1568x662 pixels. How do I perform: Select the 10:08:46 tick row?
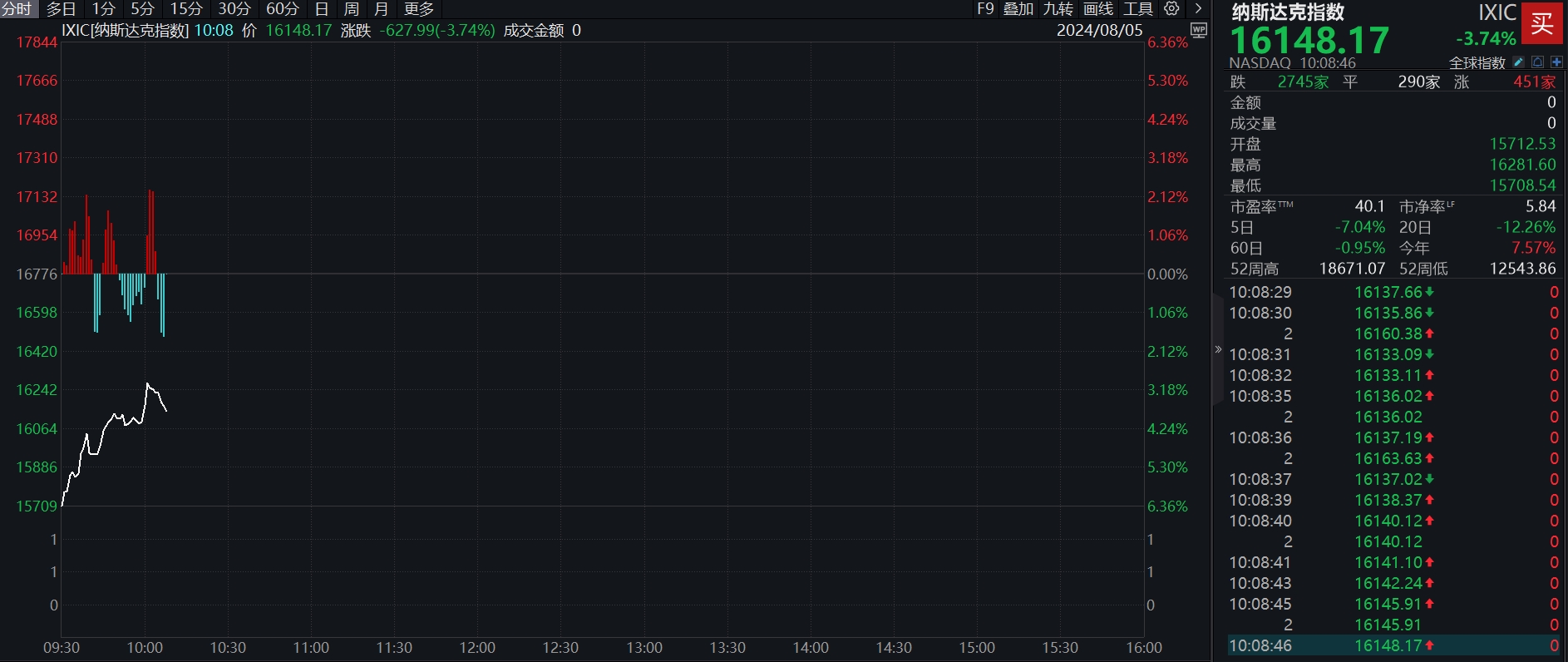click(1394, 645)
